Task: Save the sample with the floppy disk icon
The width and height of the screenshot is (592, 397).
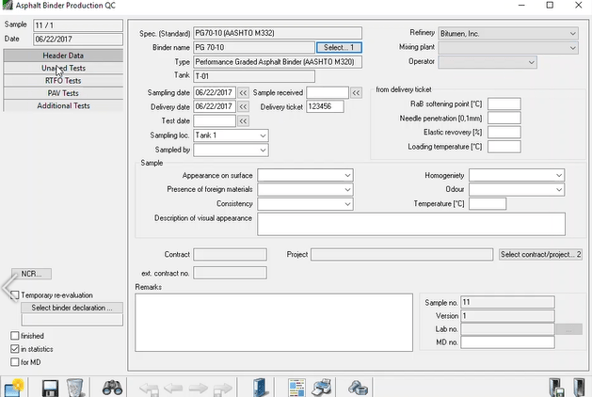Action: coord(50,388)
